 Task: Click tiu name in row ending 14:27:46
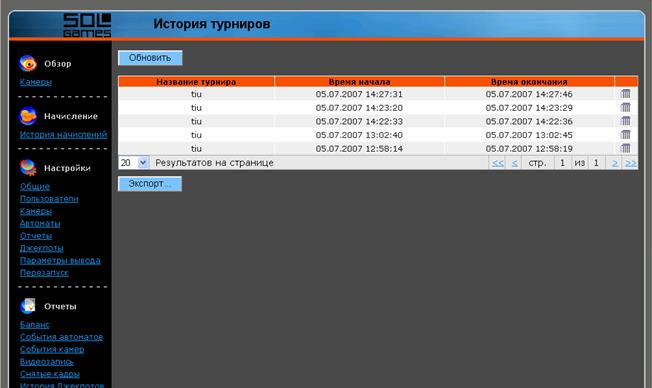[196, 94]
